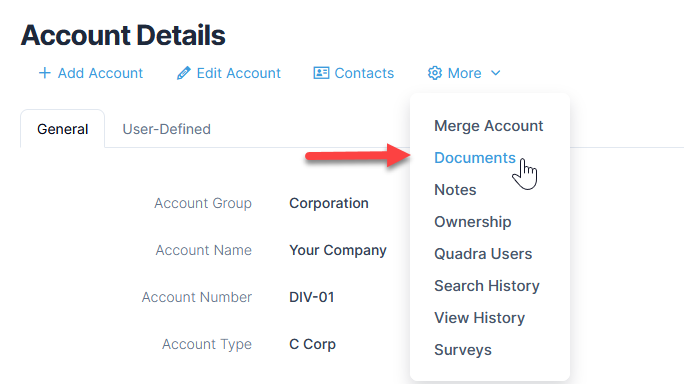The image size is (684, 384).
Task: Click the Your Company account name value
Action: [338, 250]
